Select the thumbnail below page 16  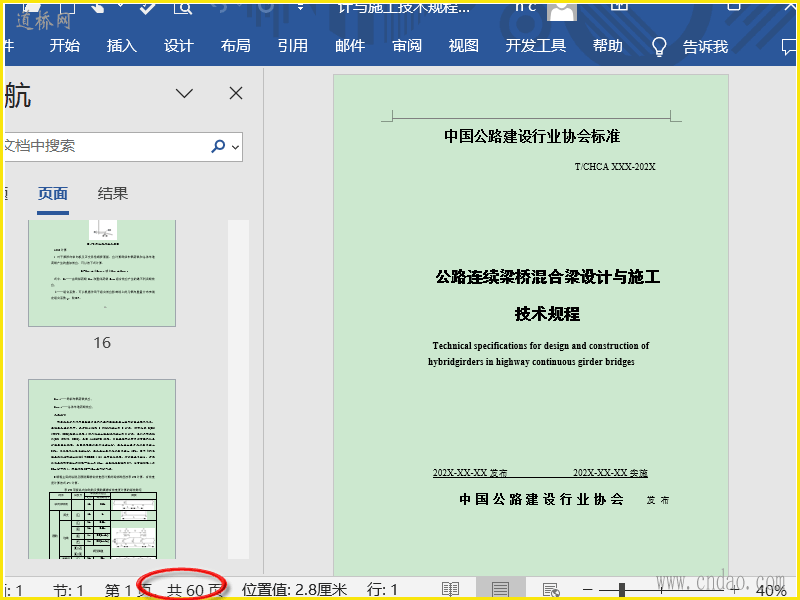(102, 469)
